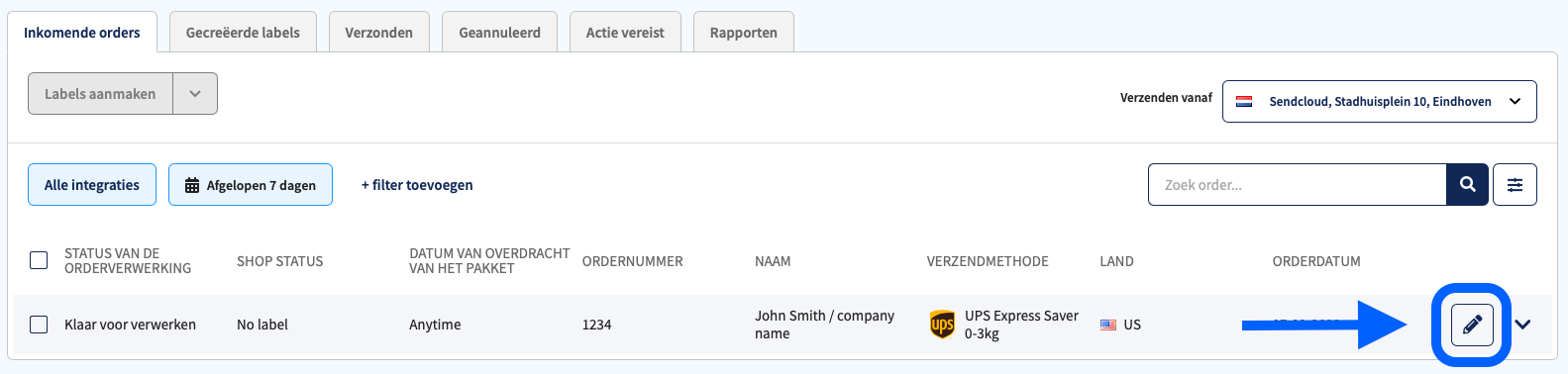Click the calendar icon in Afgelopen 7 dagen
This screenshot has width=1568, height=374.
click(192, 185)
